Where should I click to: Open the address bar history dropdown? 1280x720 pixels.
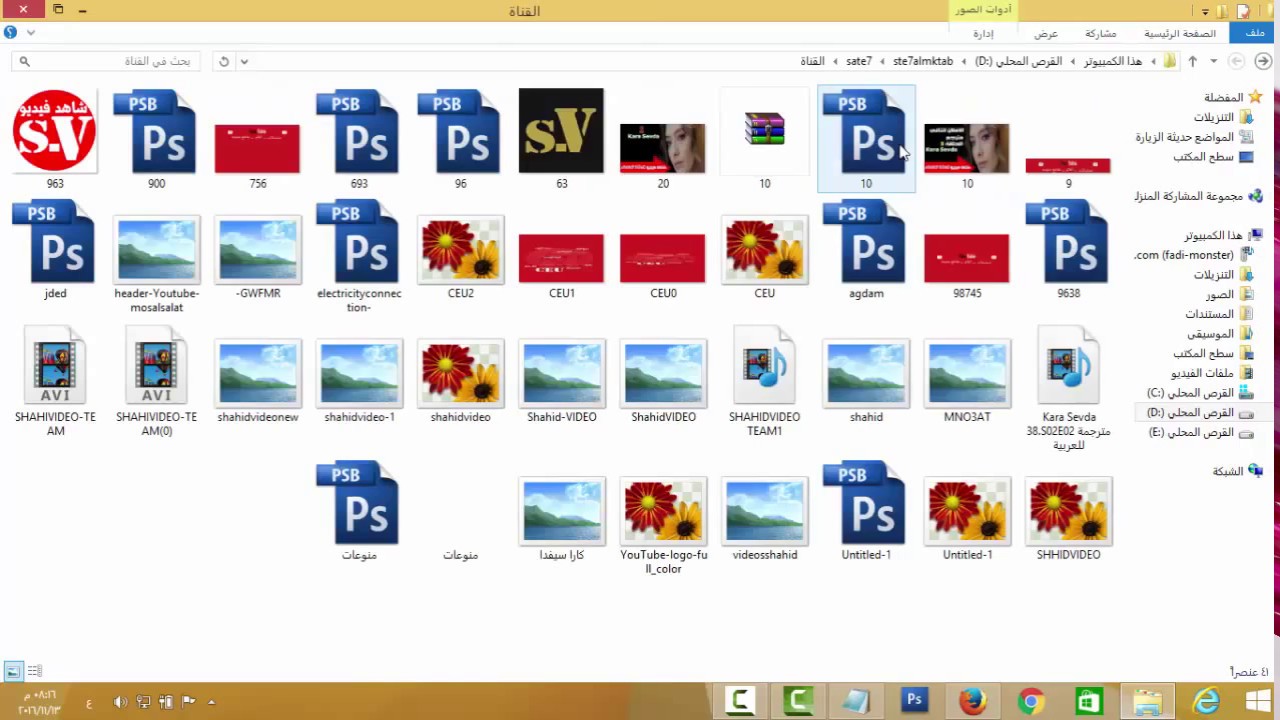(243, 61)
